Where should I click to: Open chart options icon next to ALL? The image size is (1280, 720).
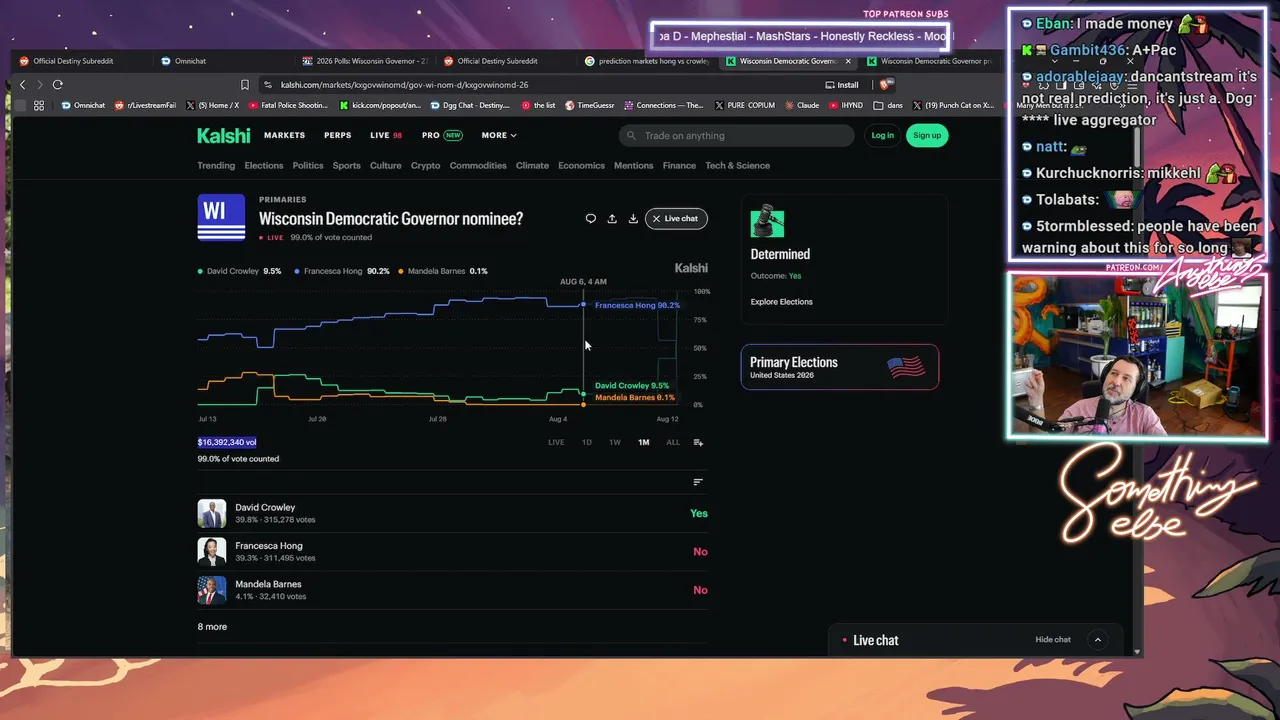[x=698, y=442]
